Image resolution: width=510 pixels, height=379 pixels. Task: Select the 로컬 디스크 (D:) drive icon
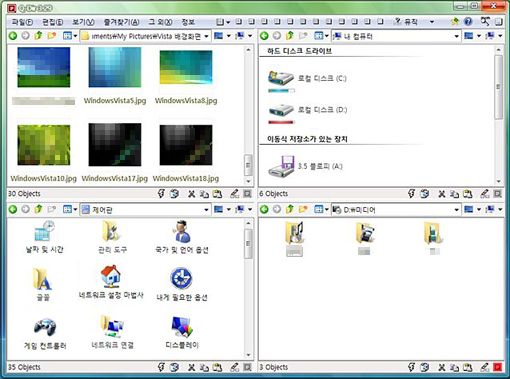pos(281,110)
